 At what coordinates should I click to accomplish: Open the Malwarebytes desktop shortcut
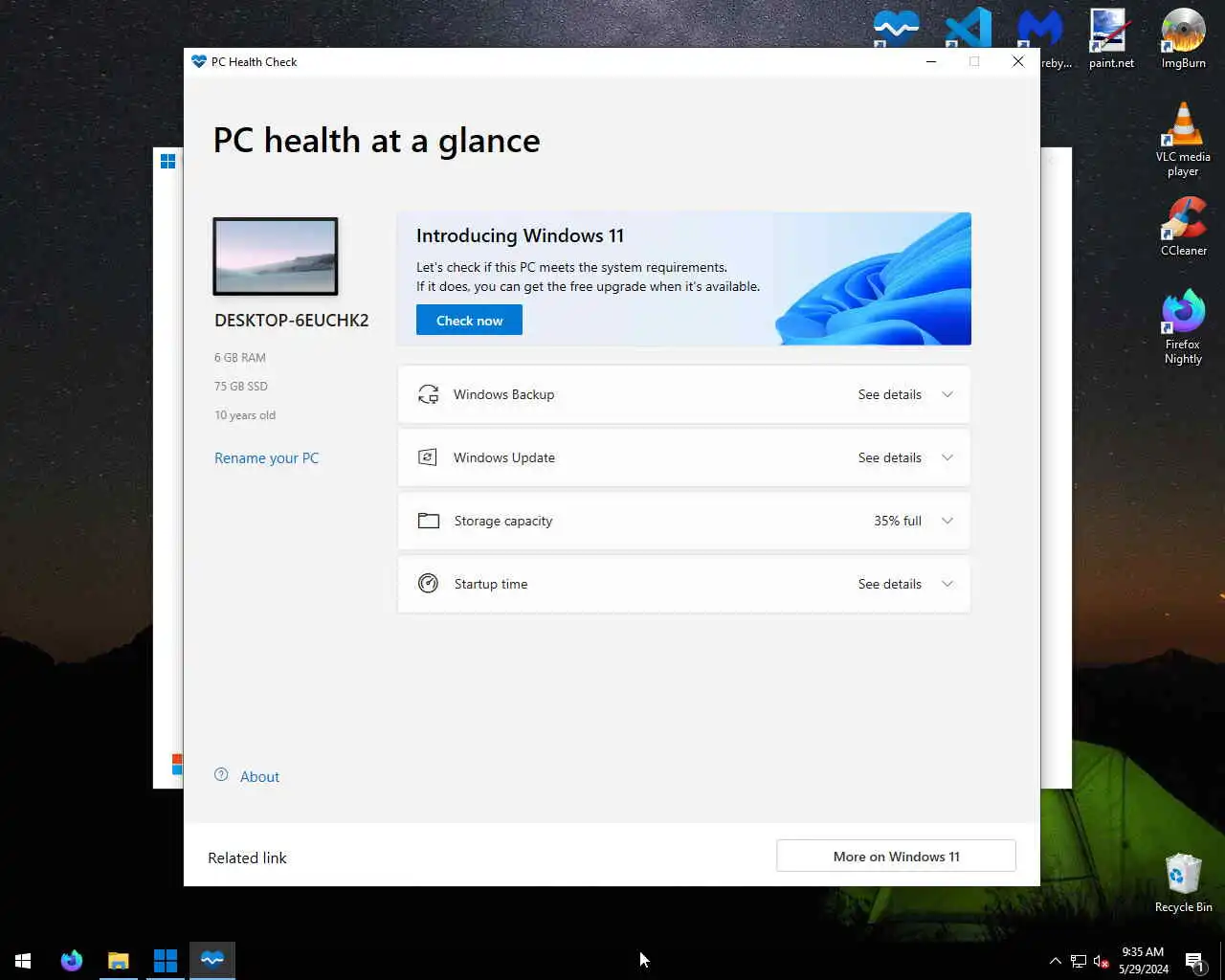[1040, 29]
